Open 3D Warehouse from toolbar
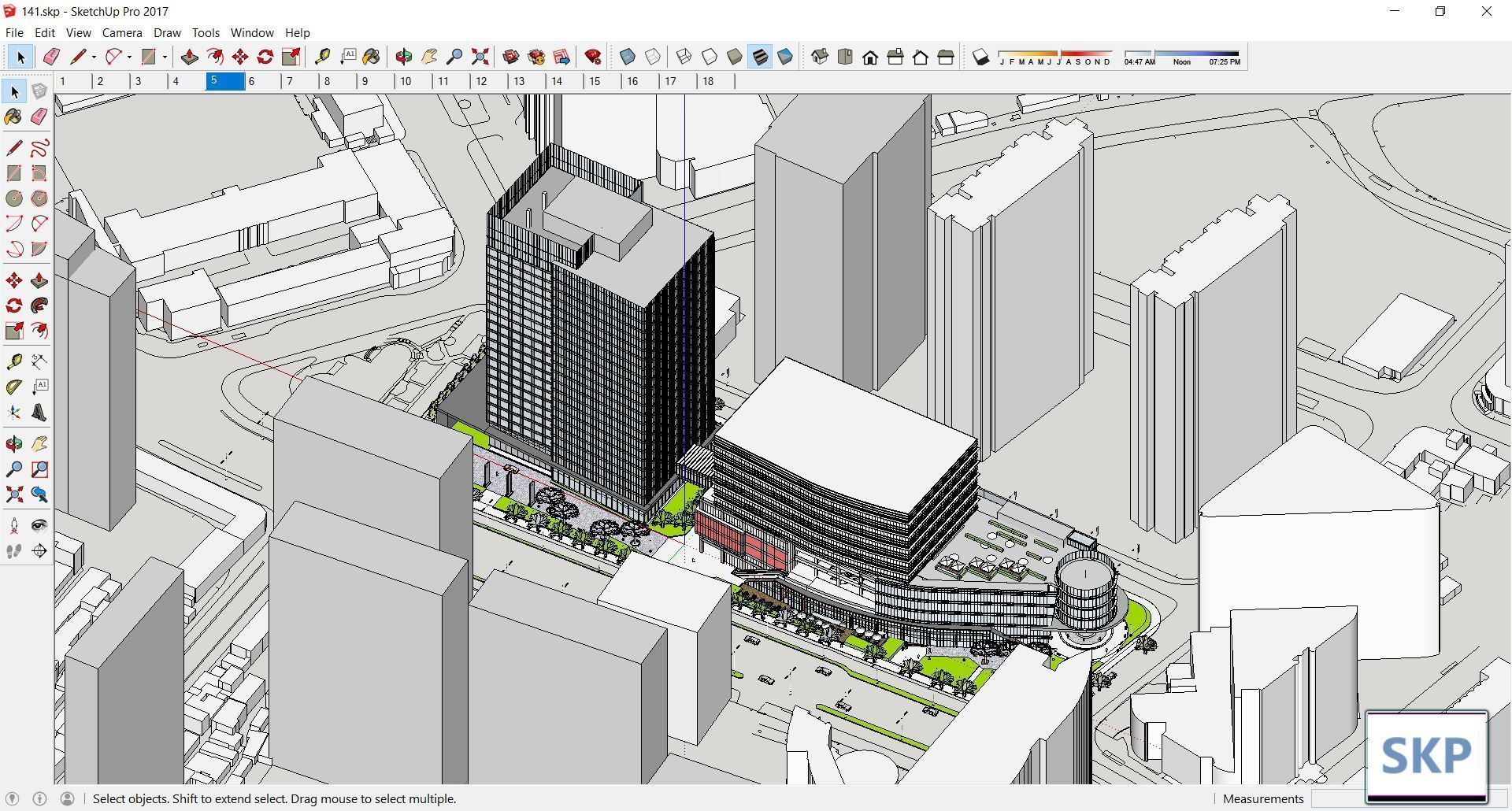The image size is (1512, 811). [x=511, y=57]
